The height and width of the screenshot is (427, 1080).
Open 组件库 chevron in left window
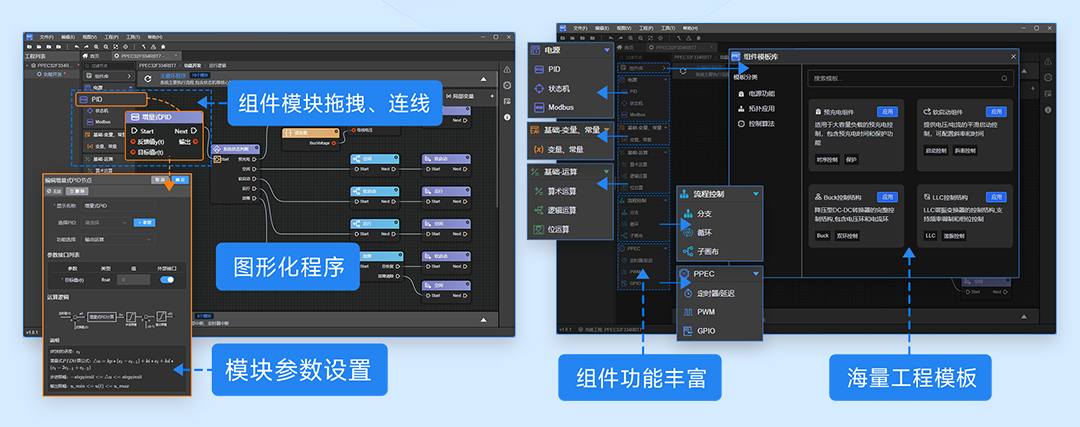coord(129,76)
